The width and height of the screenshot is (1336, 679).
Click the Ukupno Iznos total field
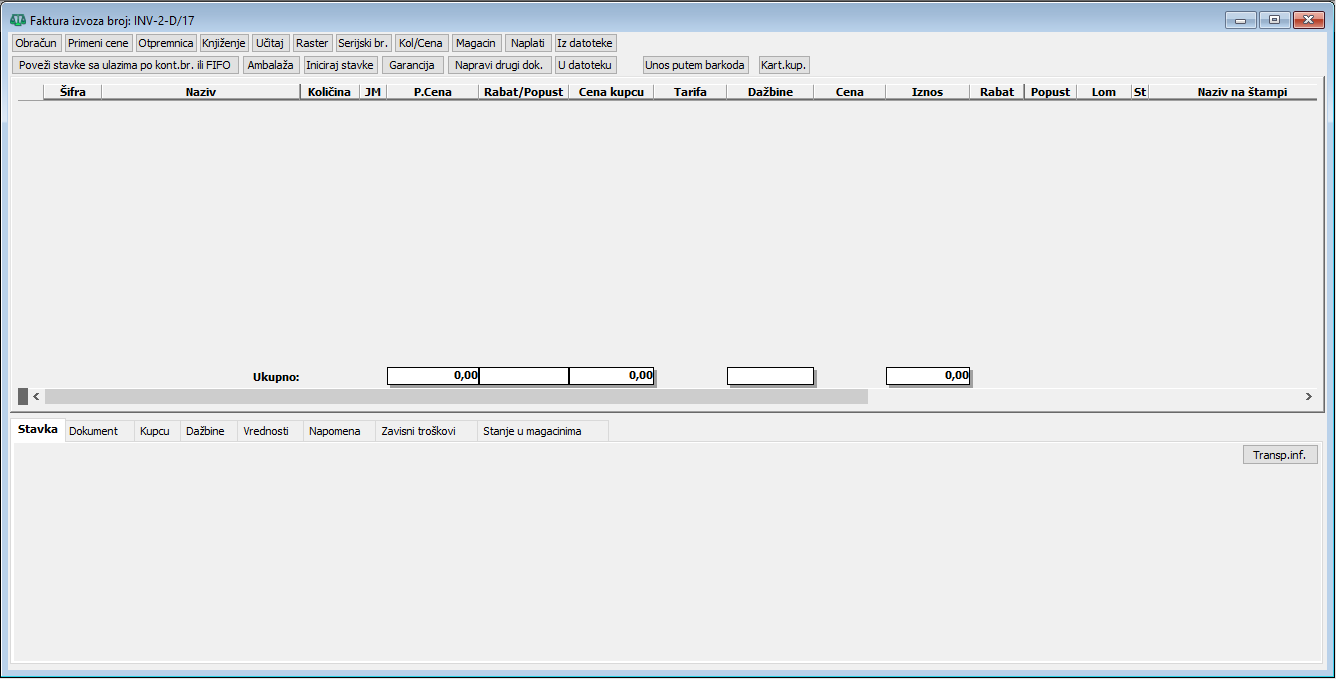click(x=929, y=376)
